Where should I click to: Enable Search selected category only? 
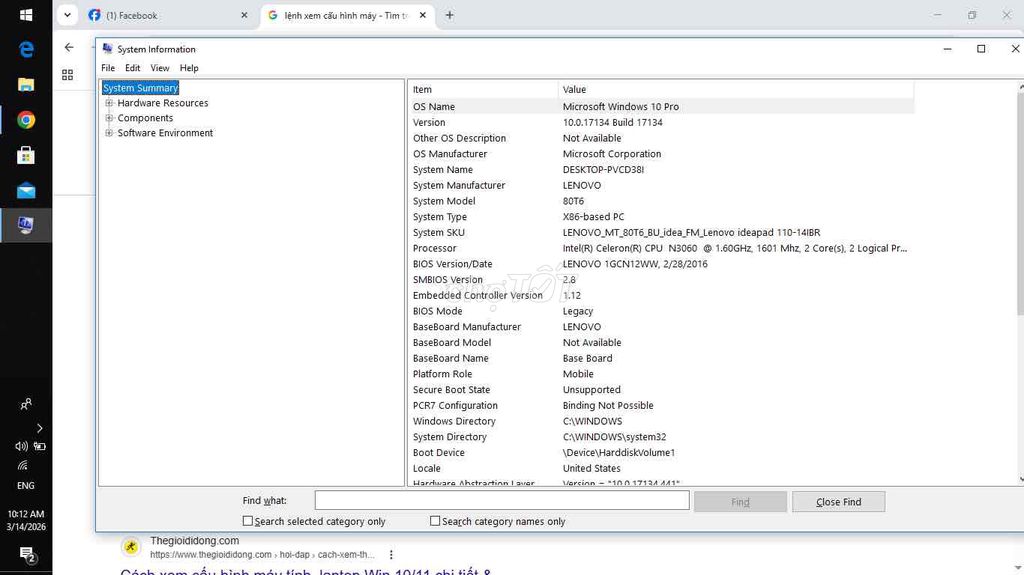point(248,521)
